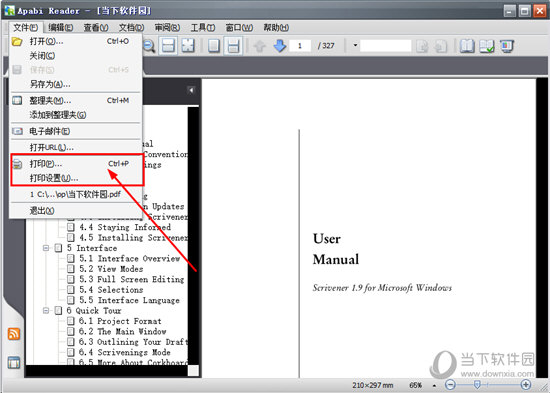This screenshot has height=393, width=550.
Task: Choose 关闭(C) in the file menu
Action: (76, 56)
